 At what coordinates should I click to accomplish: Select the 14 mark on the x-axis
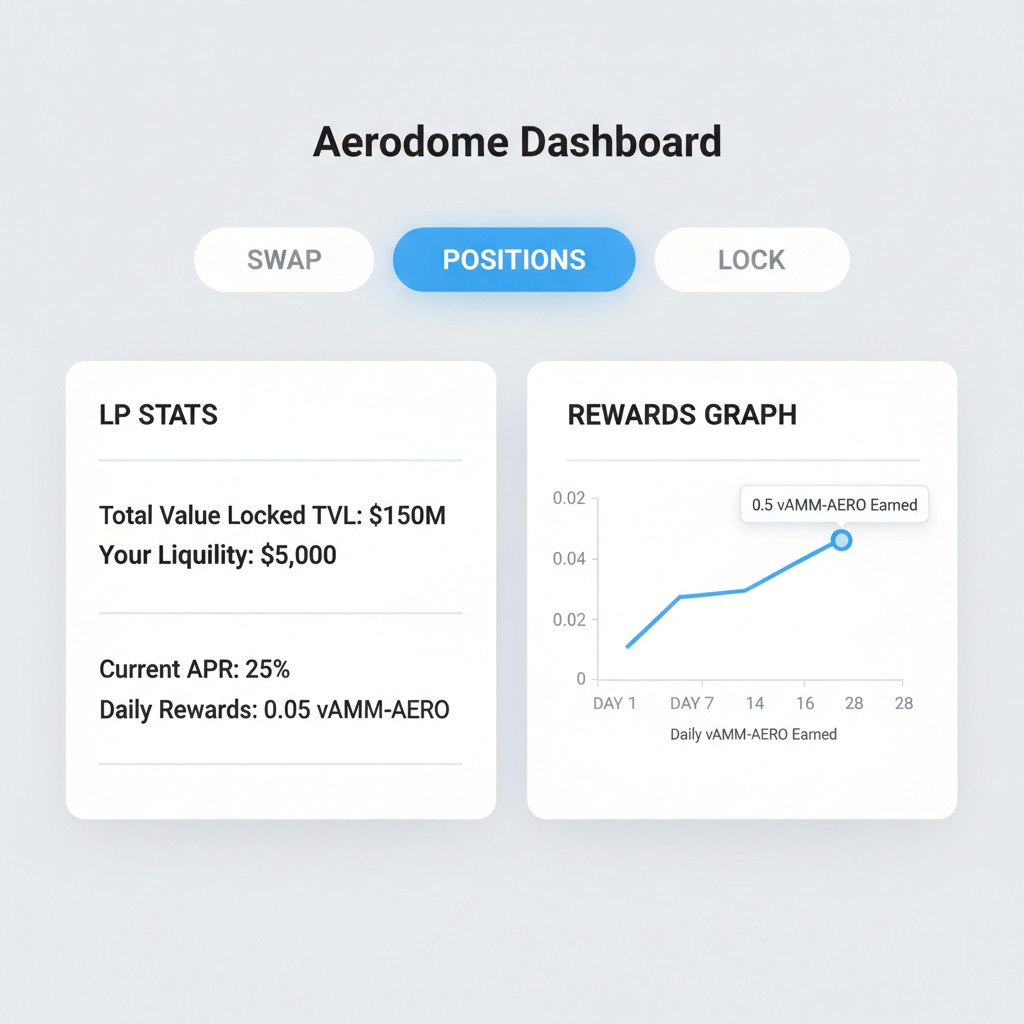pyautogui.click(x=755, y=703)
